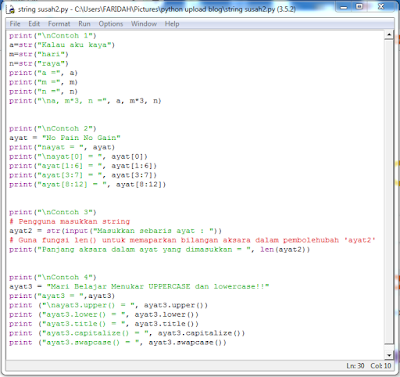
Task: Click the line print("\nContoh 2")
Action: pyautogui.click(x=53, y=129)
